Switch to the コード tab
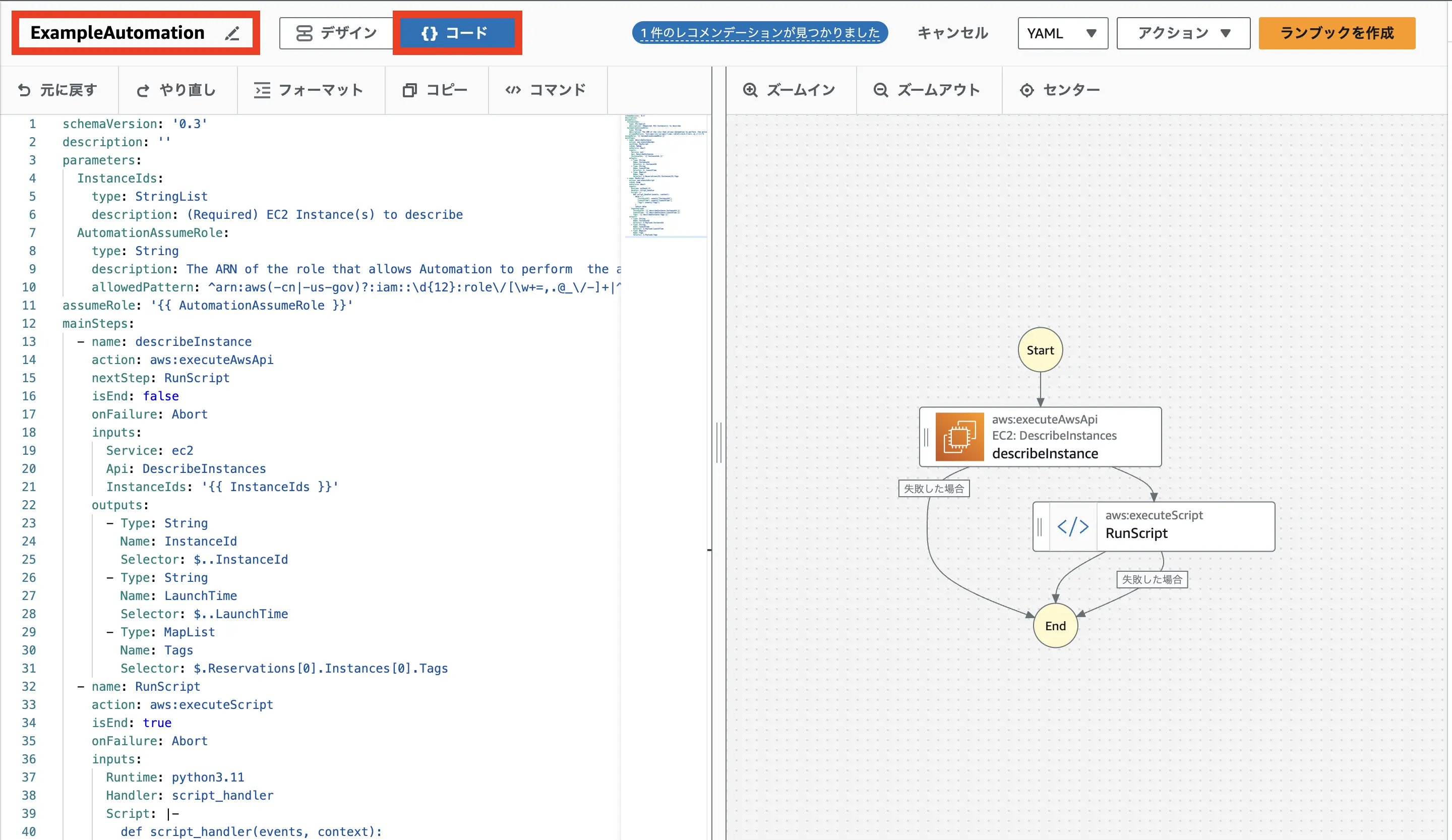Screen dimensions: 1452x840 [x=457, y=33]
